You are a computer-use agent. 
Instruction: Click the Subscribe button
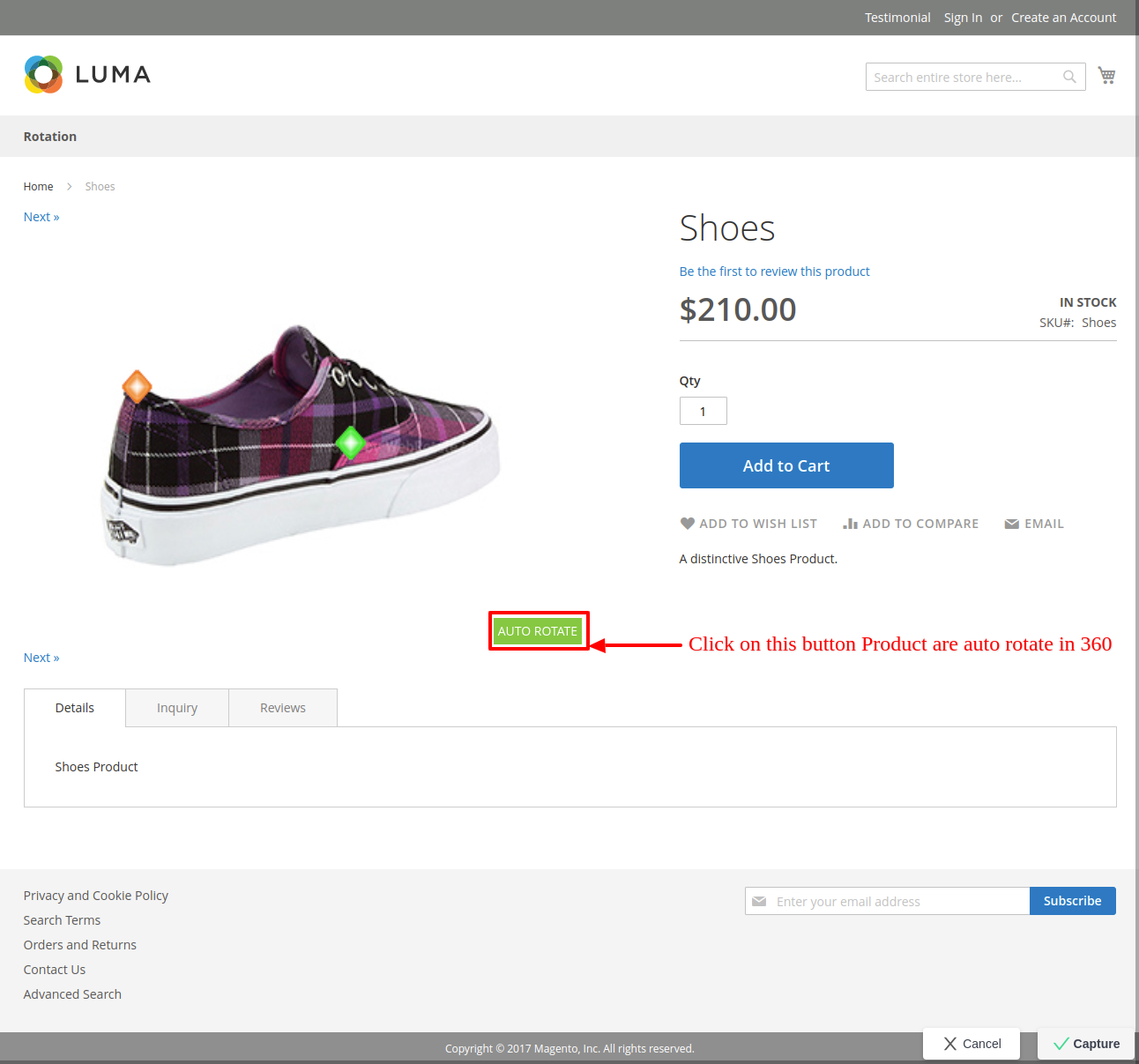tap(1072, 901)
